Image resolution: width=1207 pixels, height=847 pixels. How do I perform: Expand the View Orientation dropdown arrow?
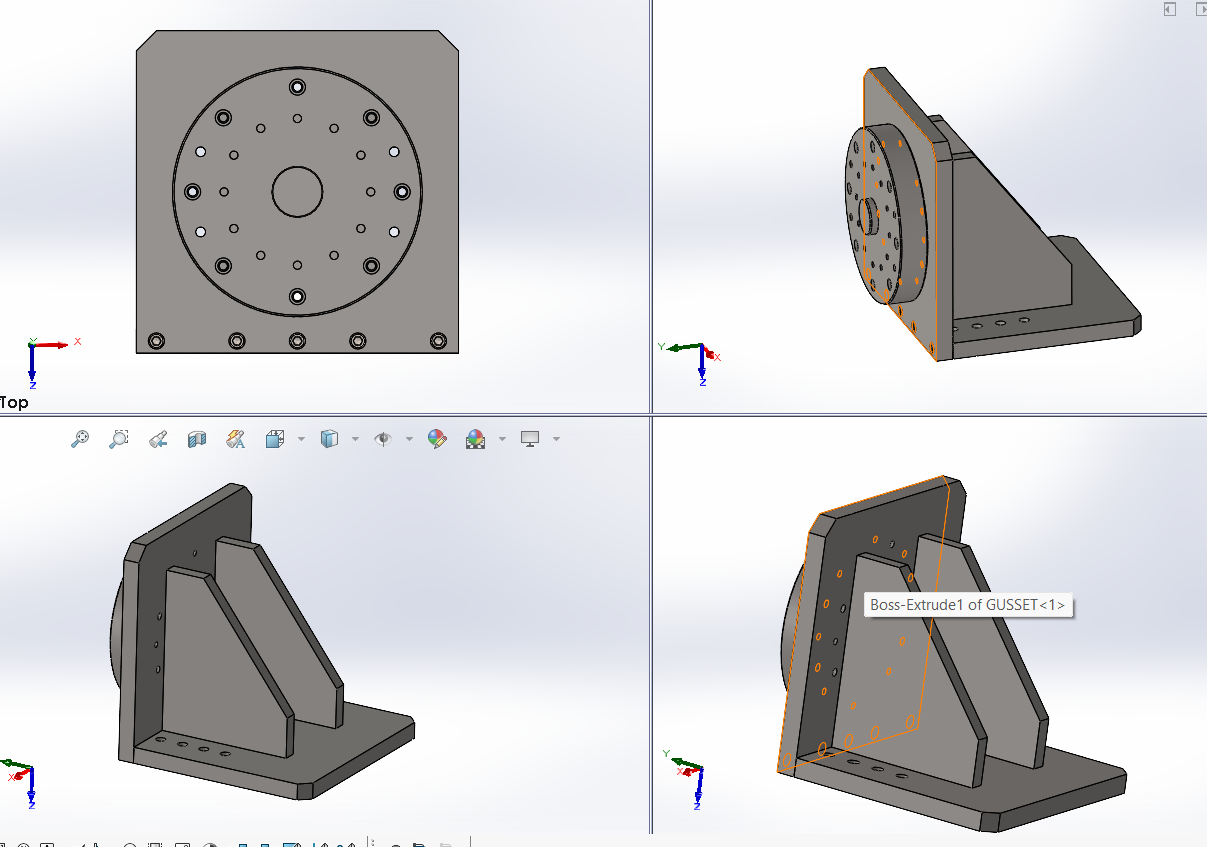point(301,438)
